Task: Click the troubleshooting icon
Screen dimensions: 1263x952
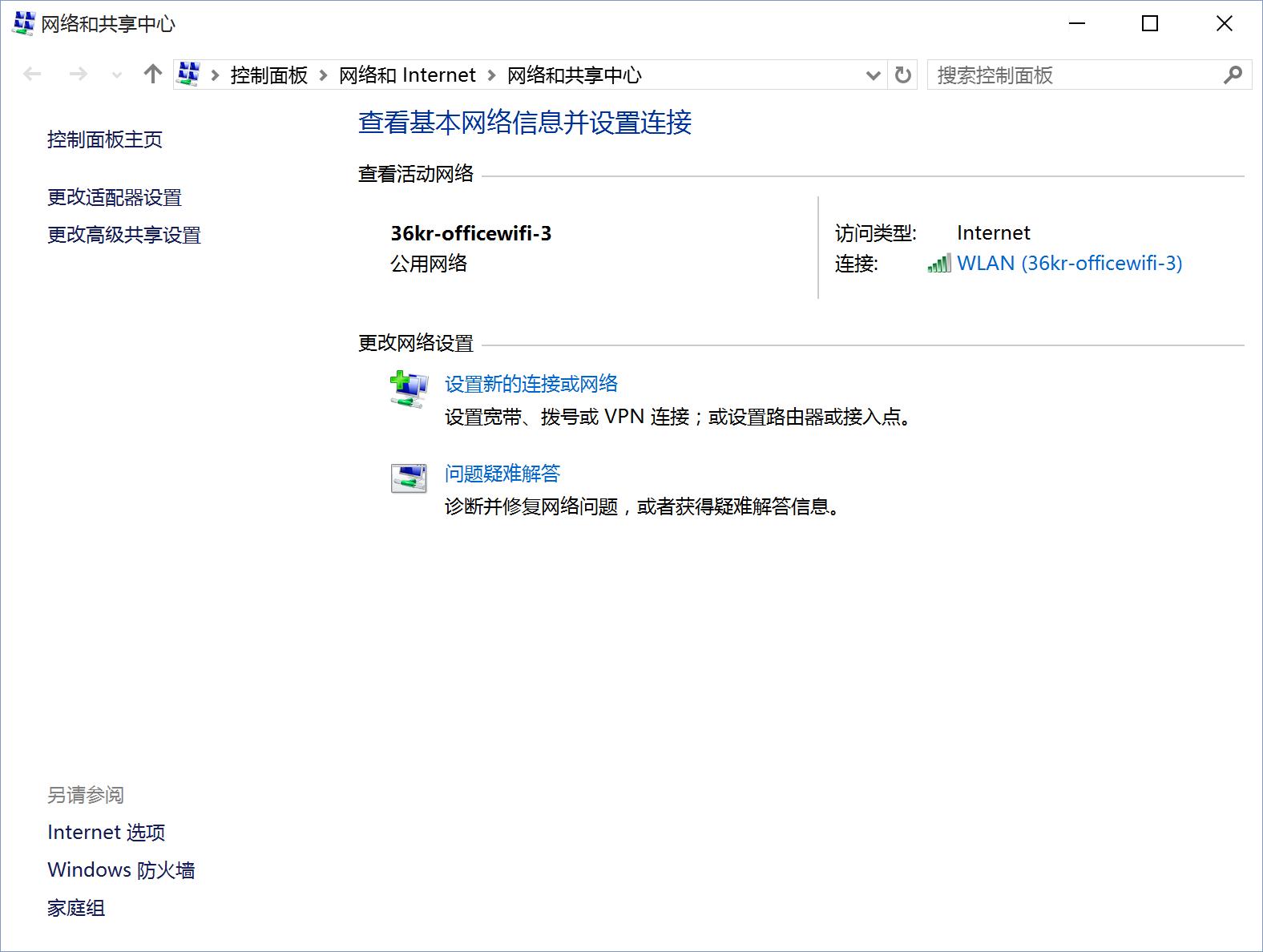Action: click(409, 478)
